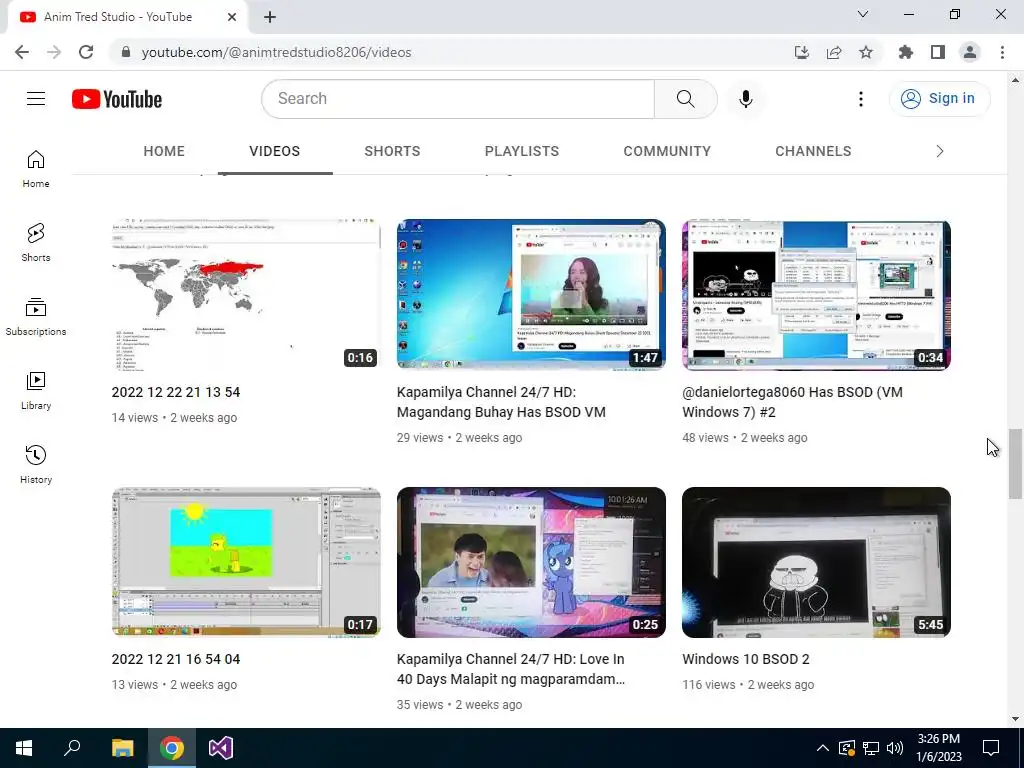Open the YouTube hamburger guide menu
Viewport: 1024px width, 768px height.
click(x=36, y=99)
